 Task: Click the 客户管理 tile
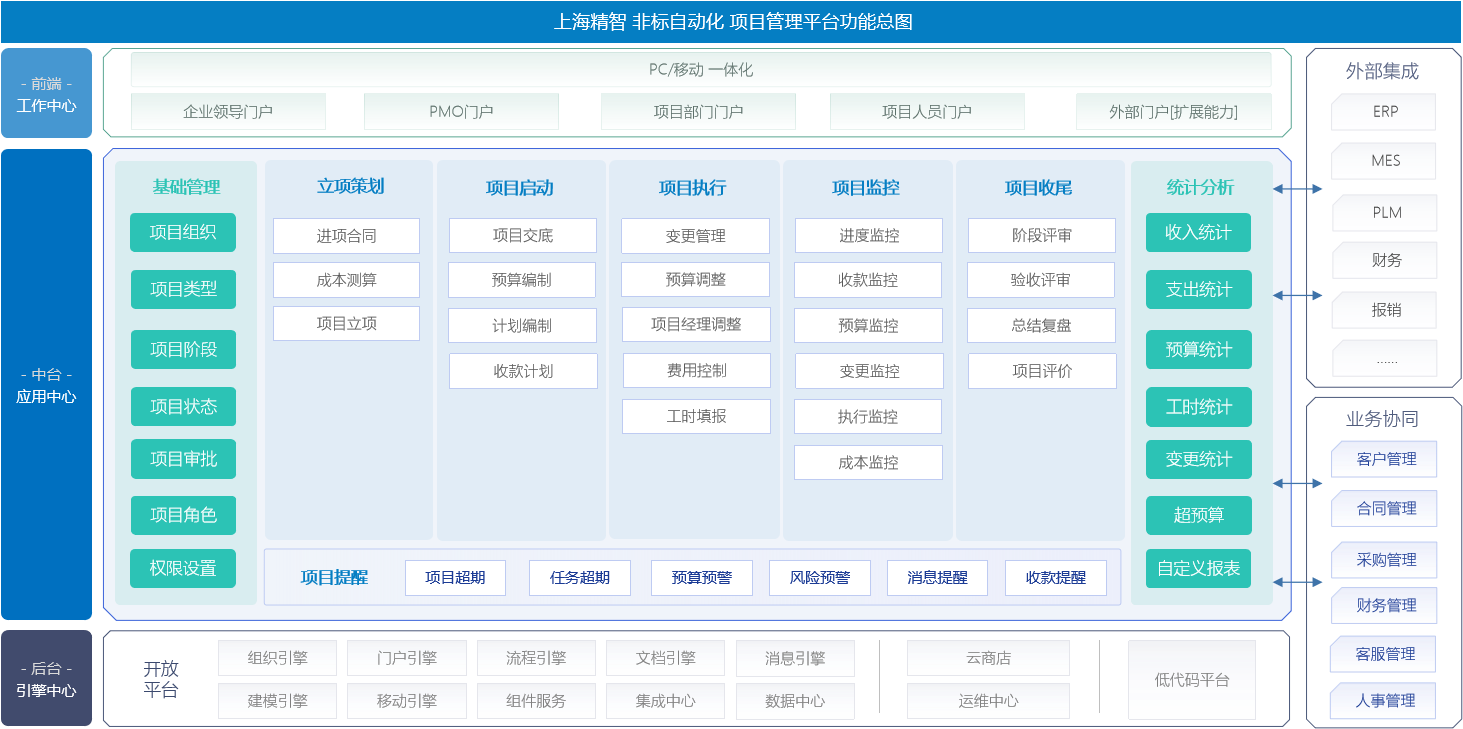[1384, 459]
